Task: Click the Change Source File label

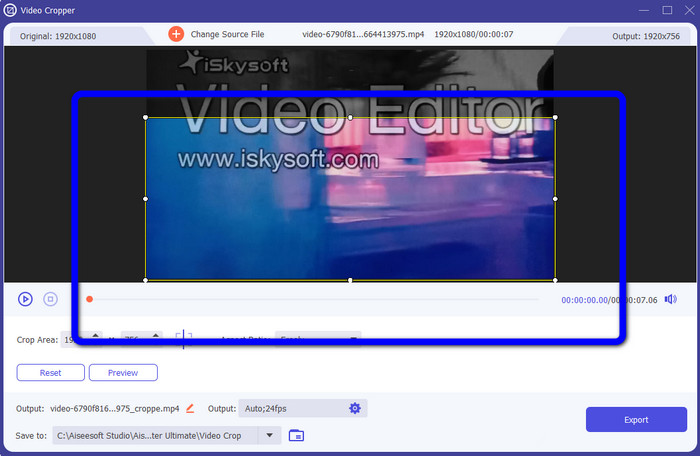Action: (227, 34)
